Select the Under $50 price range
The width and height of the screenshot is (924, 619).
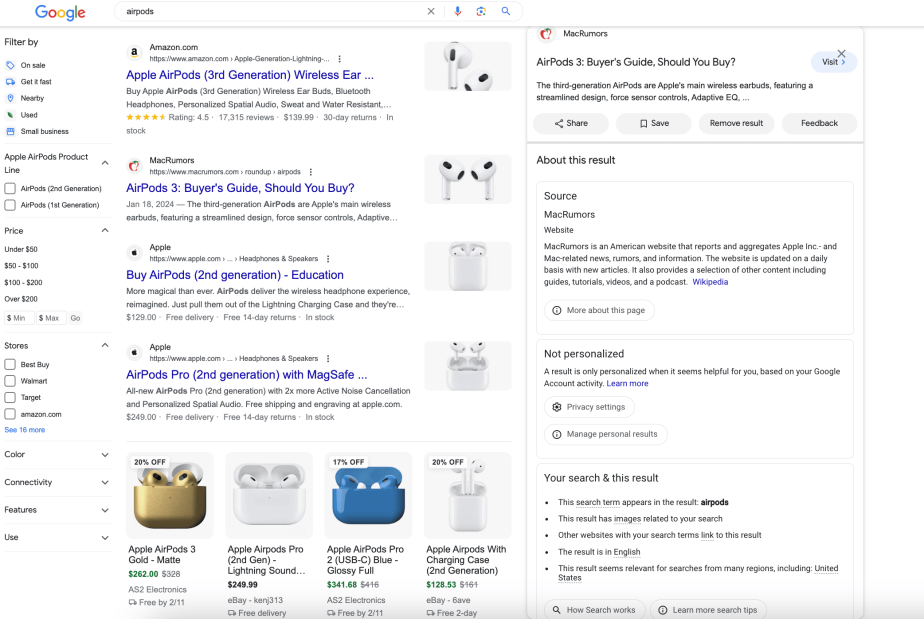[x=22, y=248]
